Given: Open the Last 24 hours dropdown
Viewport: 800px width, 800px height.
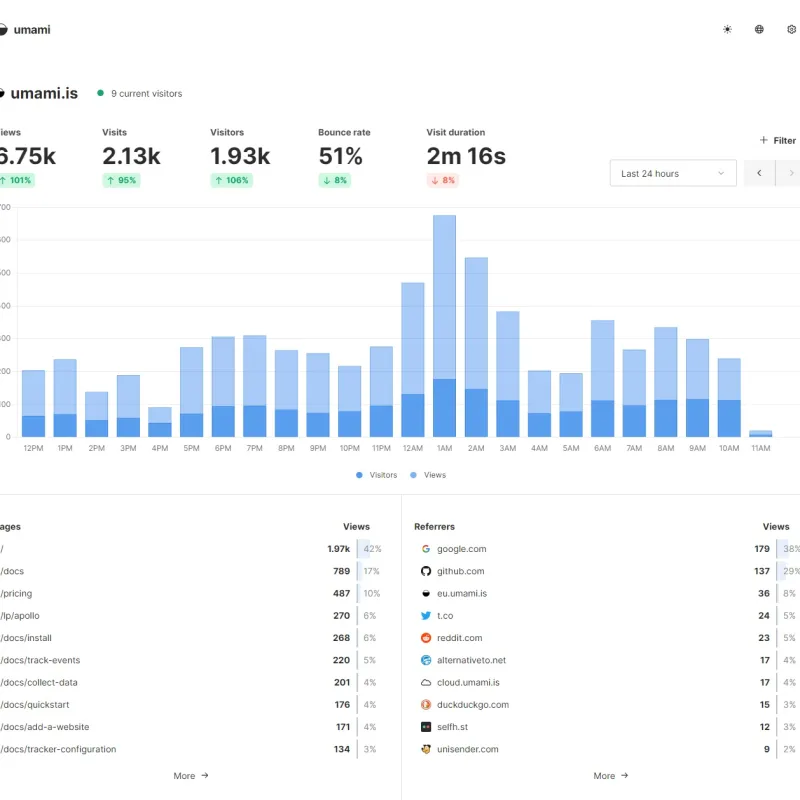Looking at the screenshot, I should pyautogui.click(x=673, y=173).
